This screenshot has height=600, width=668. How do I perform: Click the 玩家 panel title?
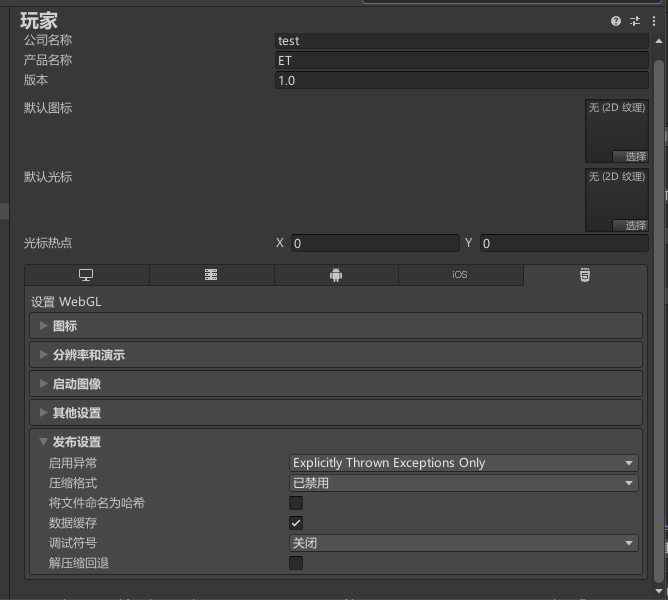tap(39, 20)
